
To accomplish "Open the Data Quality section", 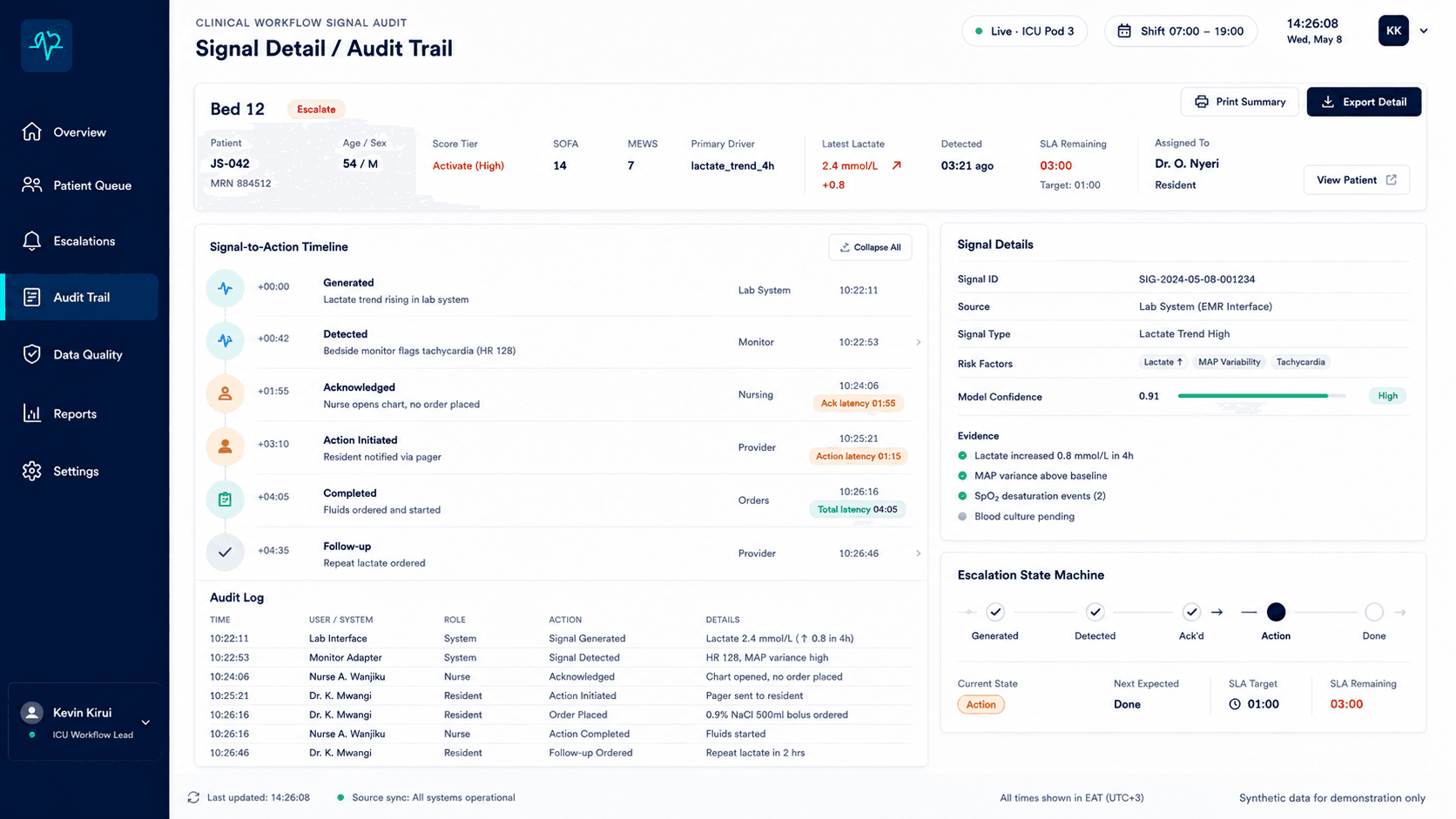I will coord(80,354).
